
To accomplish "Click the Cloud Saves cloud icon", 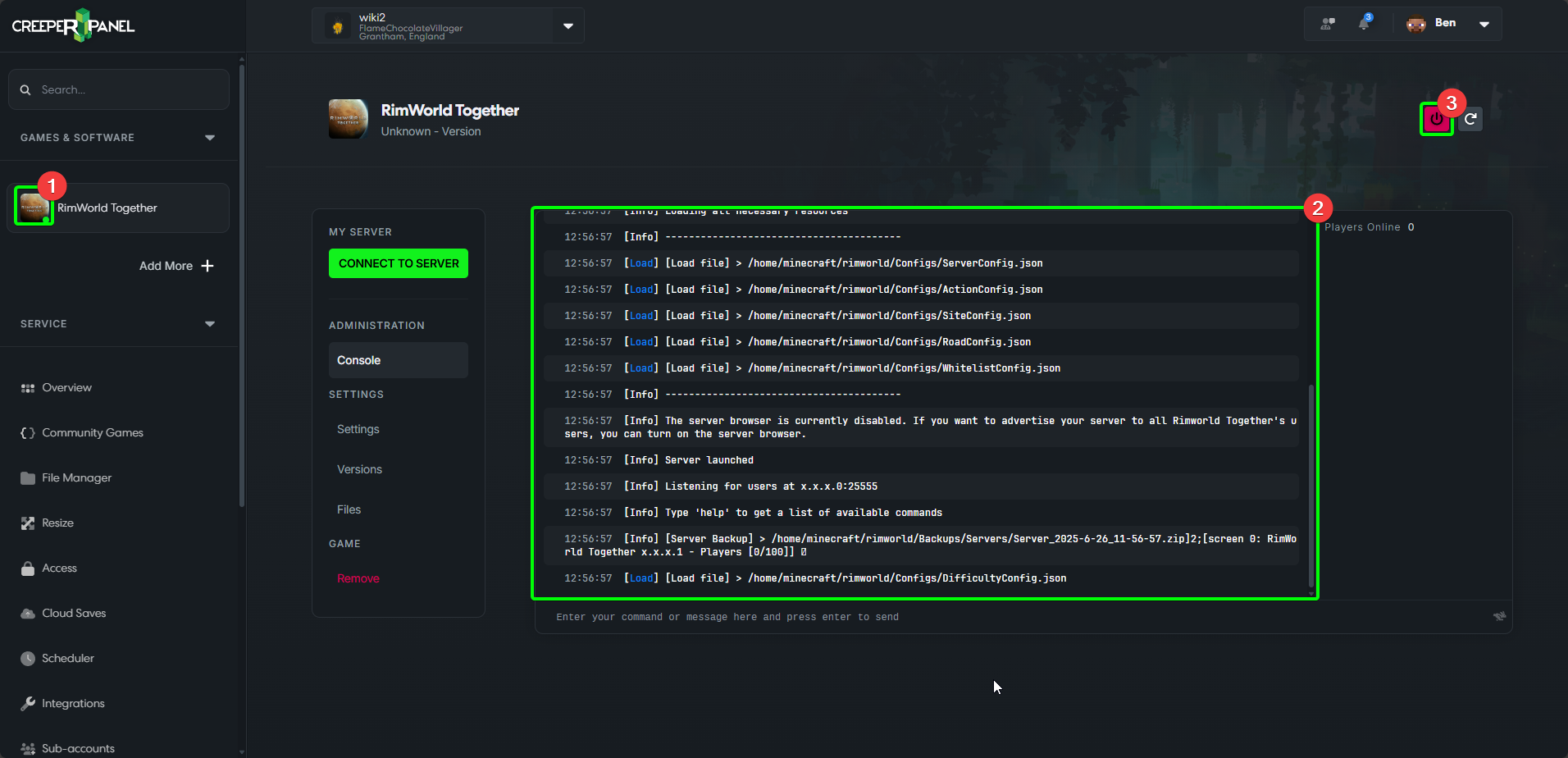I will click(28, 614).
